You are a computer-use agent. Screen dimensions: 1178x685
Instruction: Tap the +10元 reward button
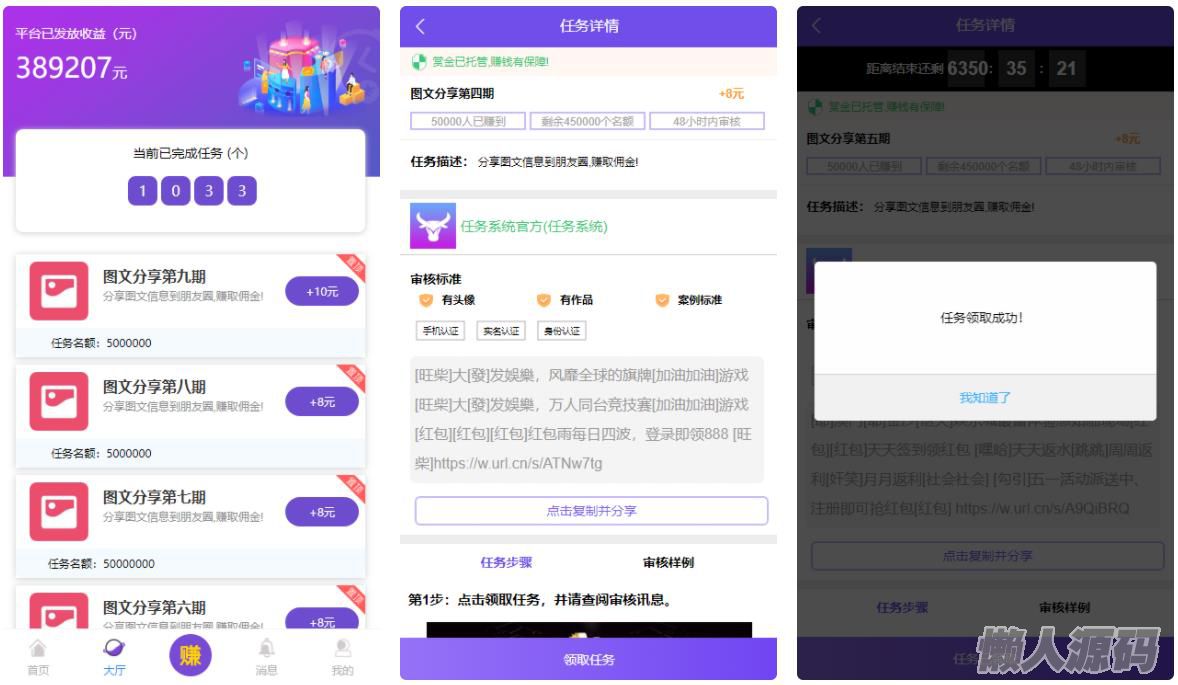(322, 292)
